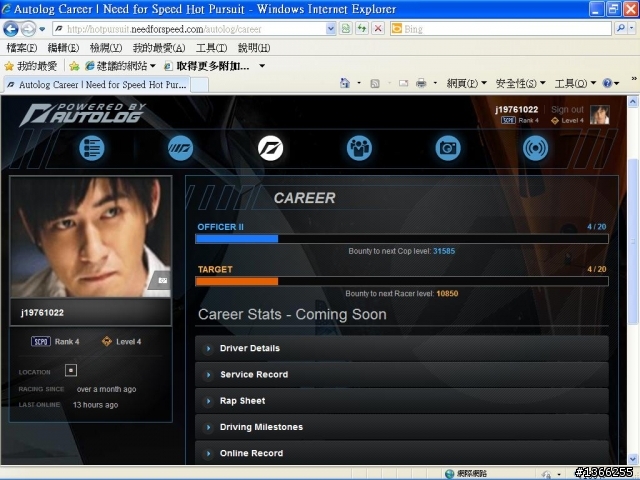Open the 編輯(E) menu
The image size is (640, 480).
point(63,48)
